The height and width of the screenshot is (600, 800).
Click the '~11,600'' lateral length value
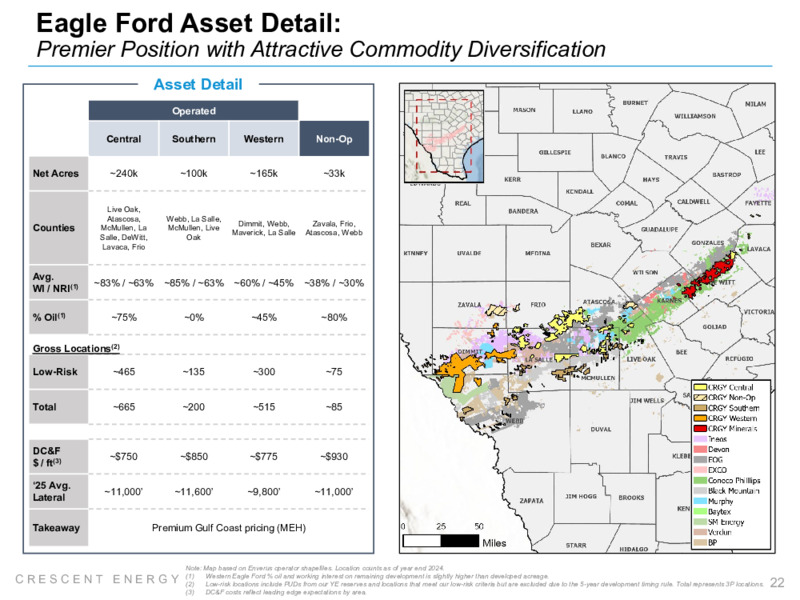(193, 492)
